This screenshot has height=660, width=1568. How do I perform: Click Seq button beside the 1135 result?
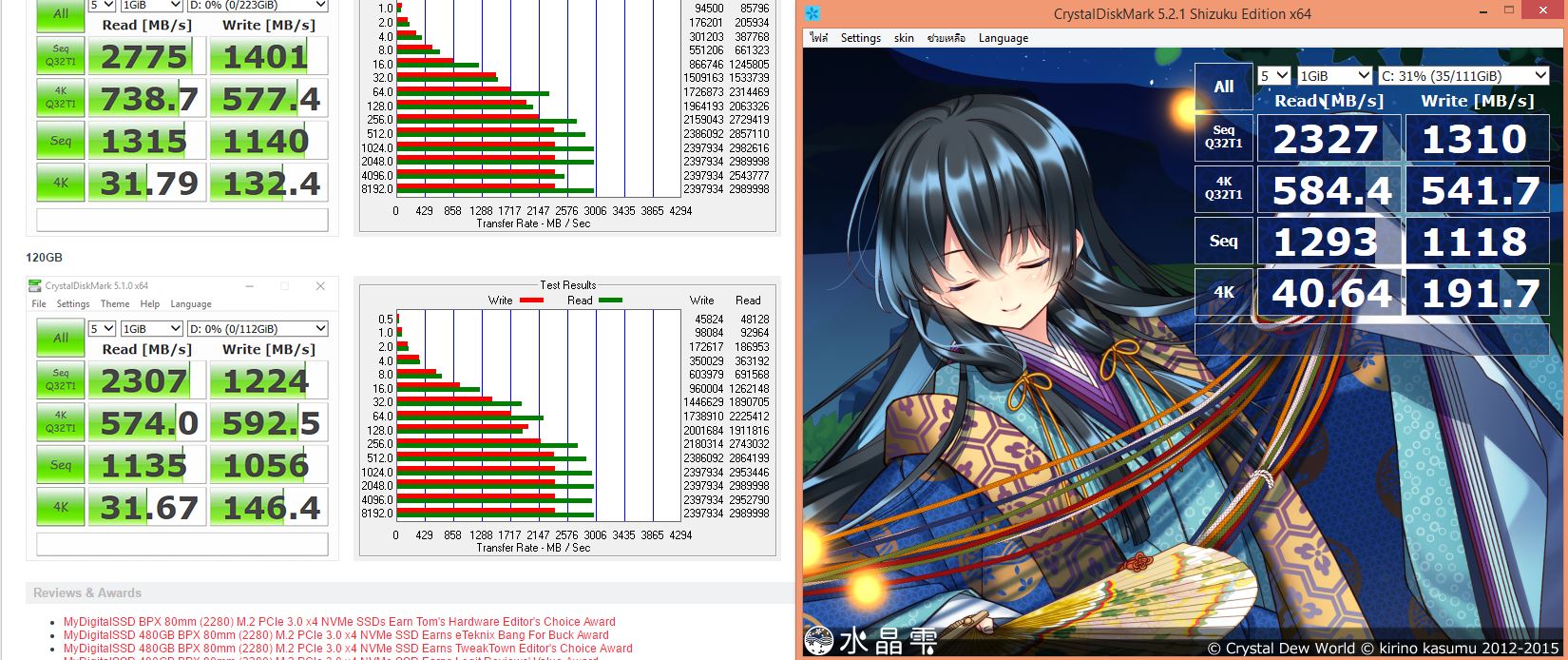61,465
